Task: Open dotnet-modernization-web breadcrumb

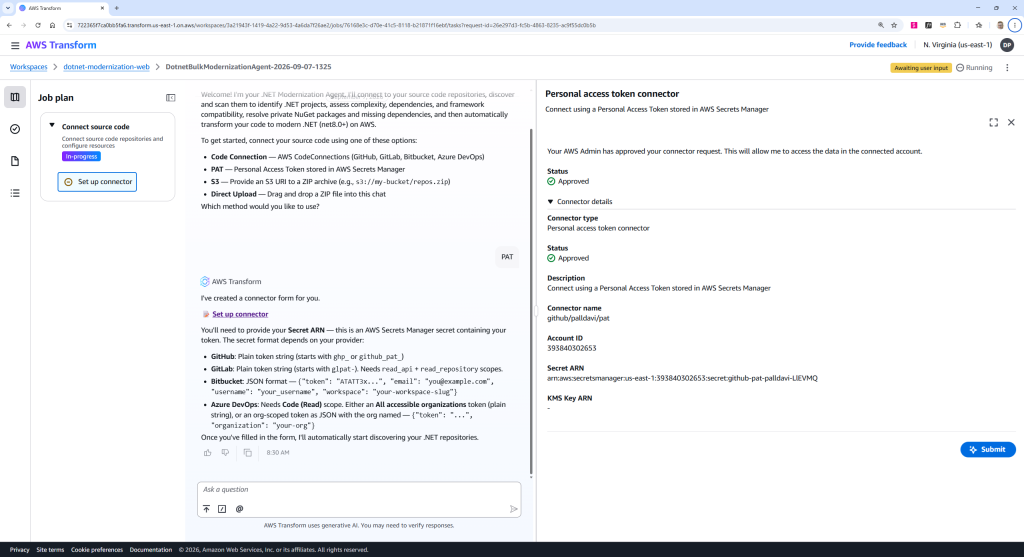Action: tap(106, 67)
